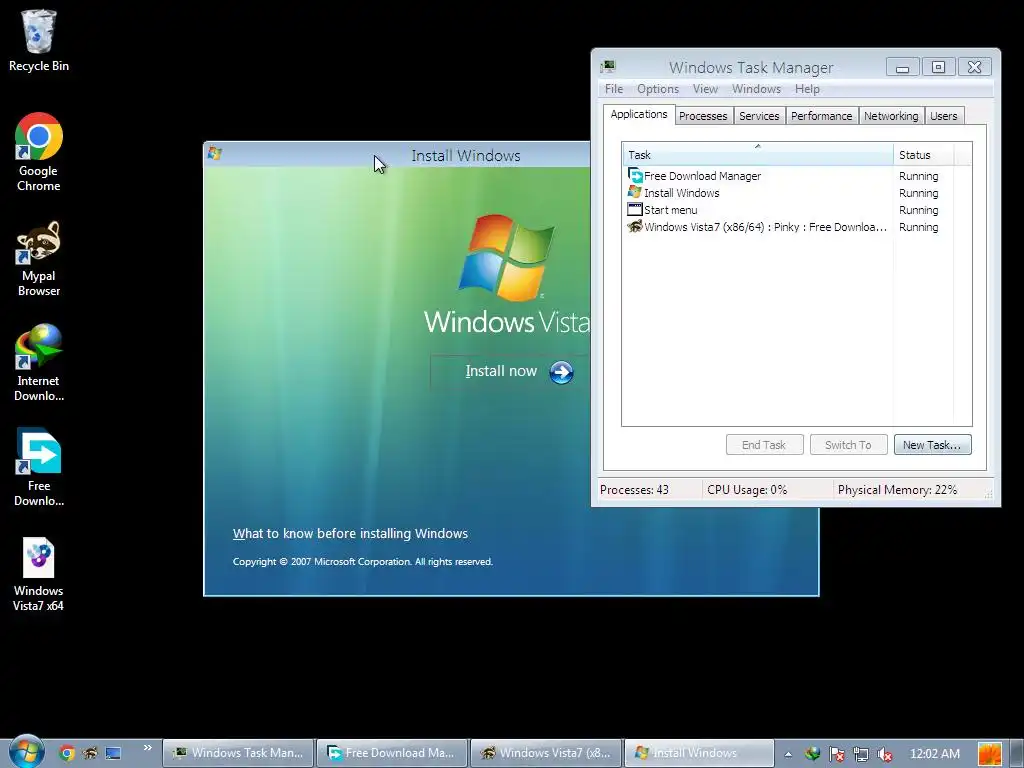This screenshot has width=1024, height=768.
Task: Click the New Task... button
Action: [x=932, y=445]
